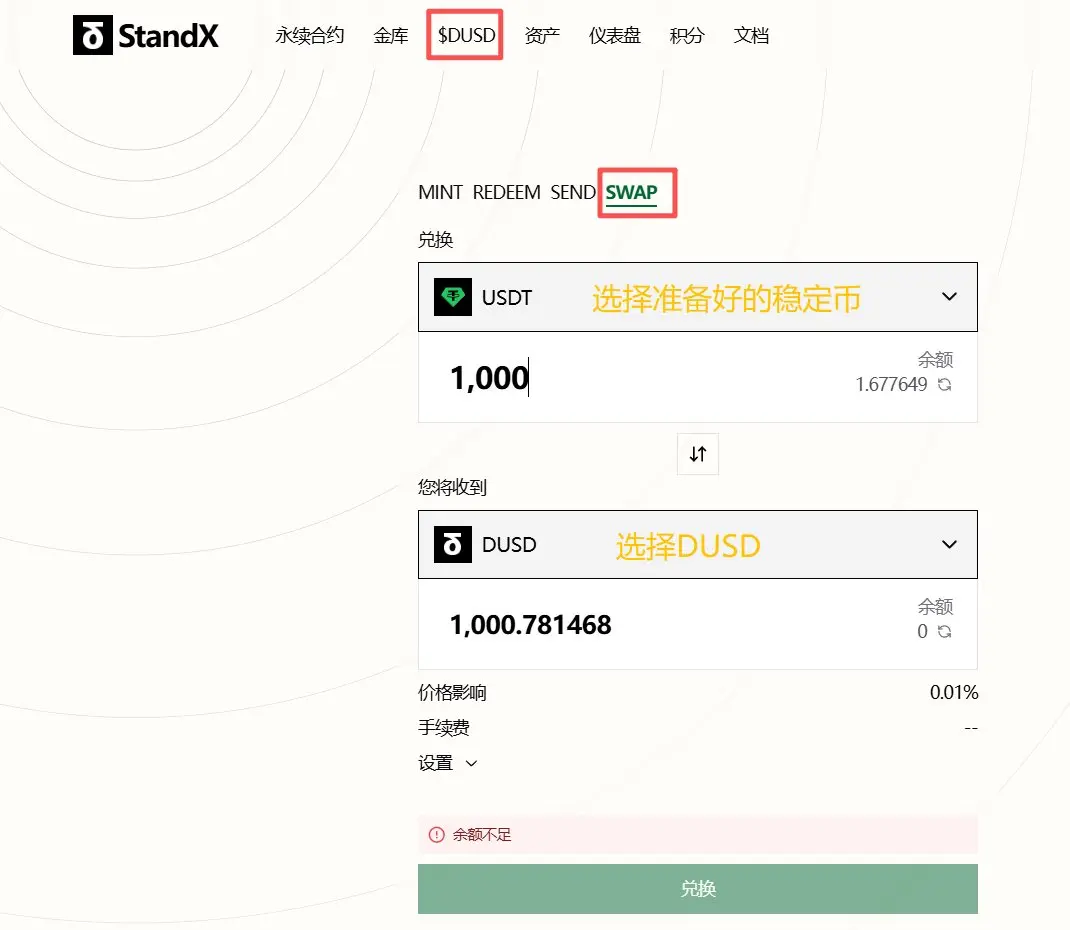The width and height of the screenshot is (1070, 930).
Task: Open the USDT token dropdown
Action: point(697,297)
